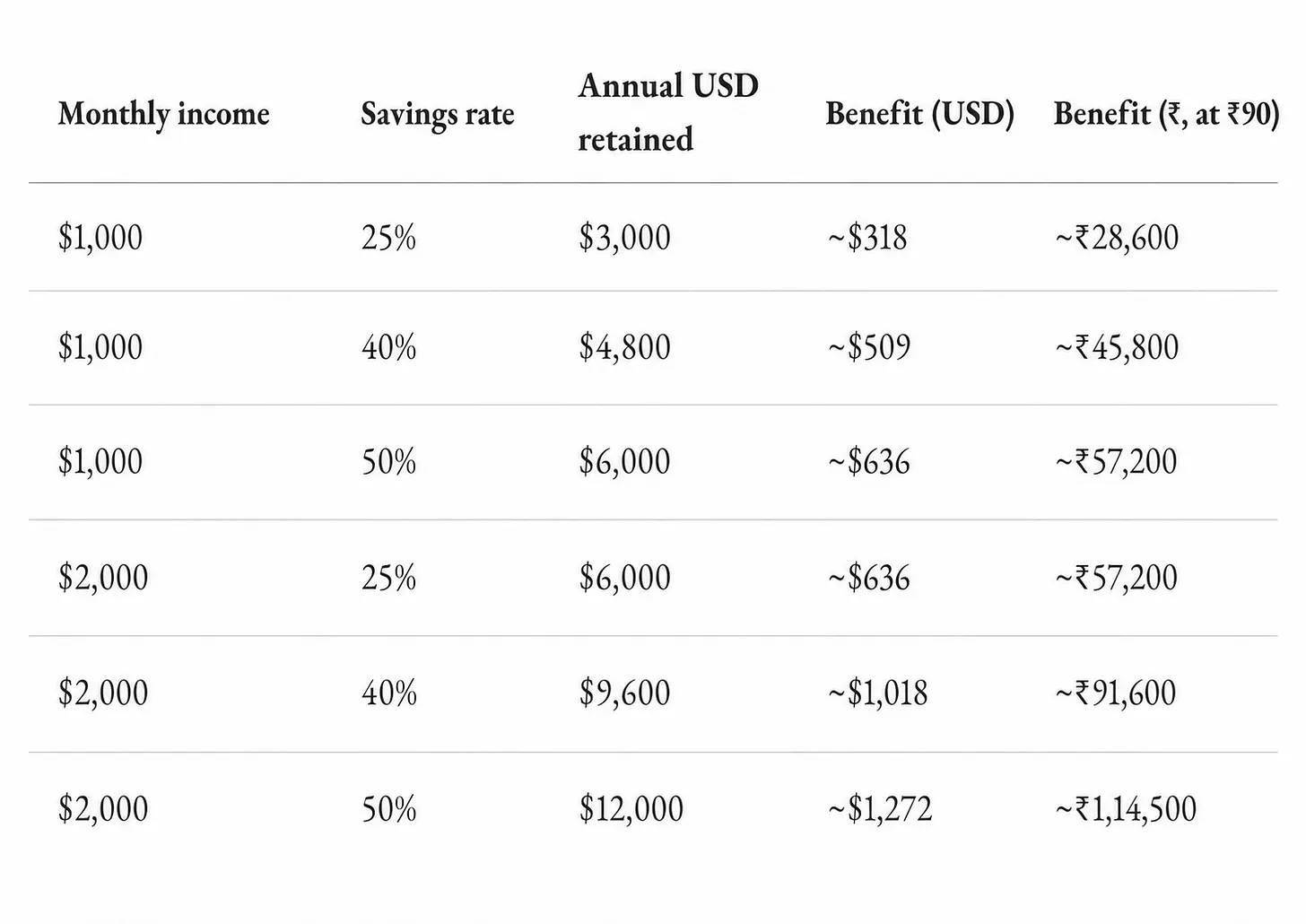Click the 50% savings rate in last row
Viewport: 1306px width, 924px height.
tap(389, 809)
